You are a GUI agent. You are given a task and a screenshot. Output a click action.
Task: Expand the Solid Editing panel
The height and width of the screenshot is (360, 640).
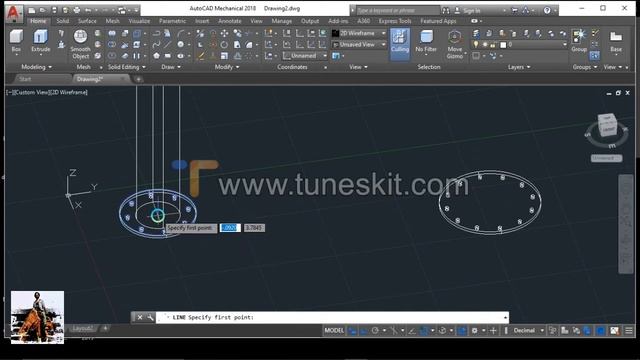click(x=127, y=67)
